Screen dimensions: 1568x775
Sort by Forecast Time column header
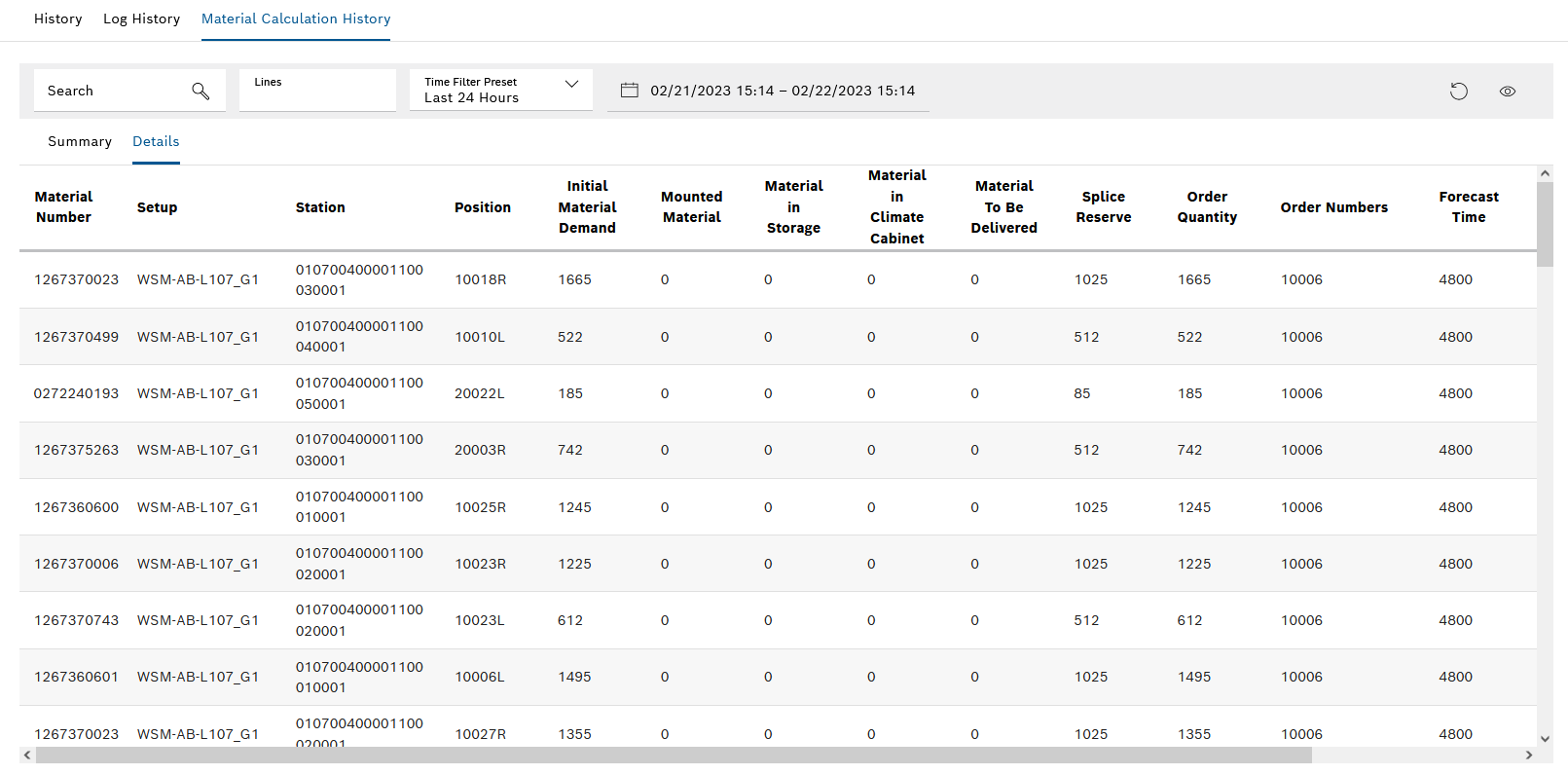click(x=1470, y=206)
